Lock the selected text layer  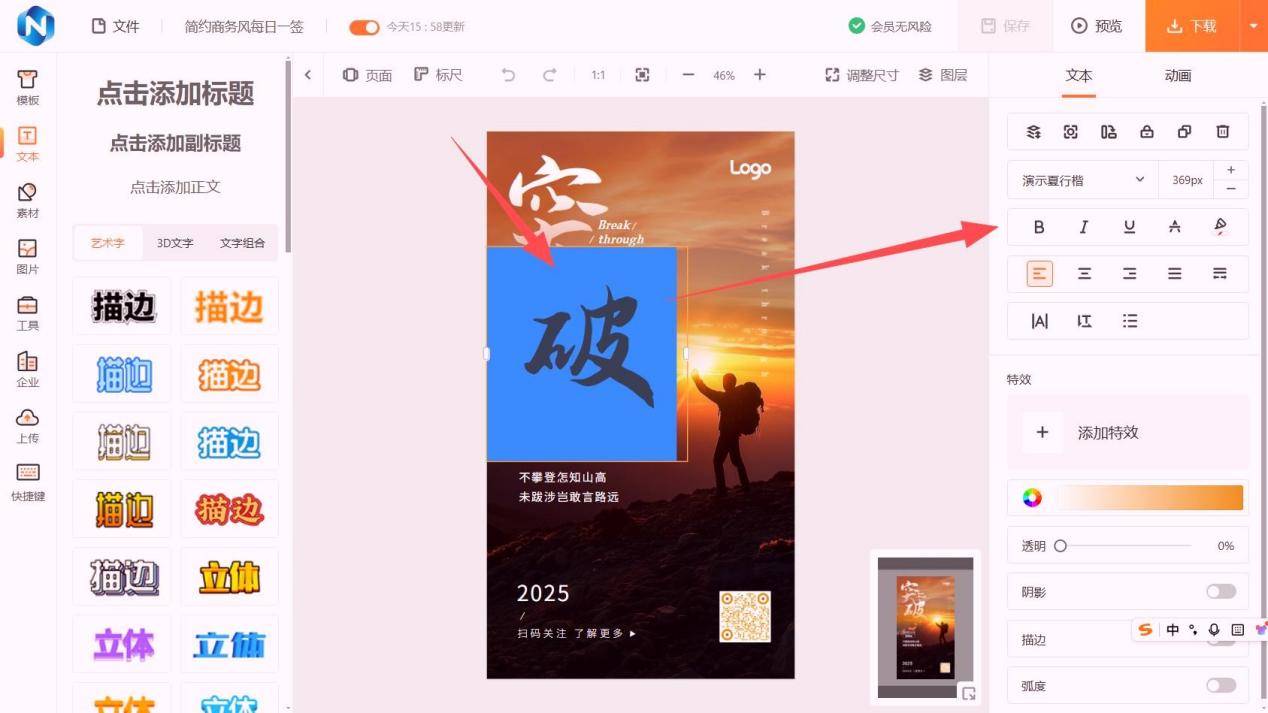pyautogui.click(x=1147, y=132)
